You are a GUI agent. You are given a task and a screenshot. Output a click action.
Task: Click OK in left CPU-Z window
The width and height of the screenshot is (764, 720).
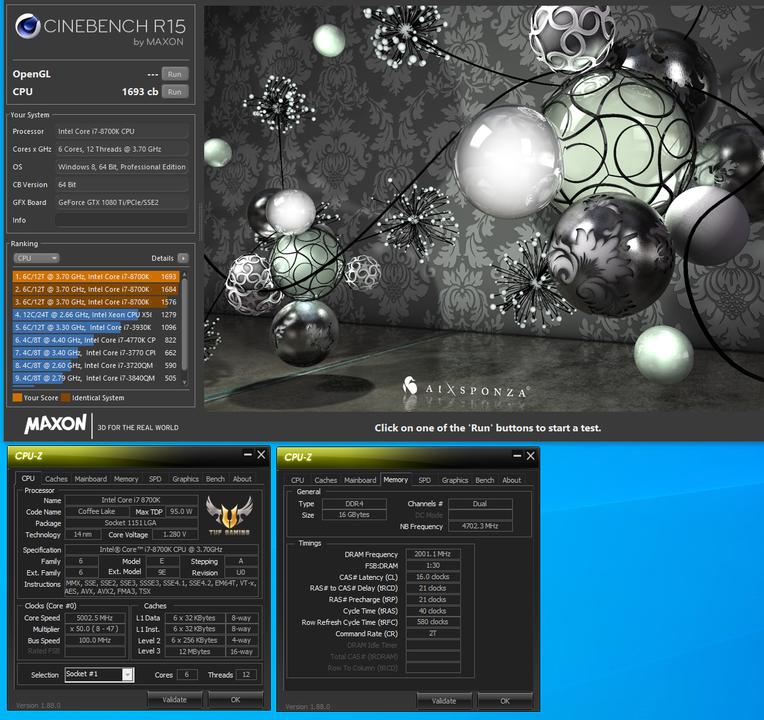(235, 700)
